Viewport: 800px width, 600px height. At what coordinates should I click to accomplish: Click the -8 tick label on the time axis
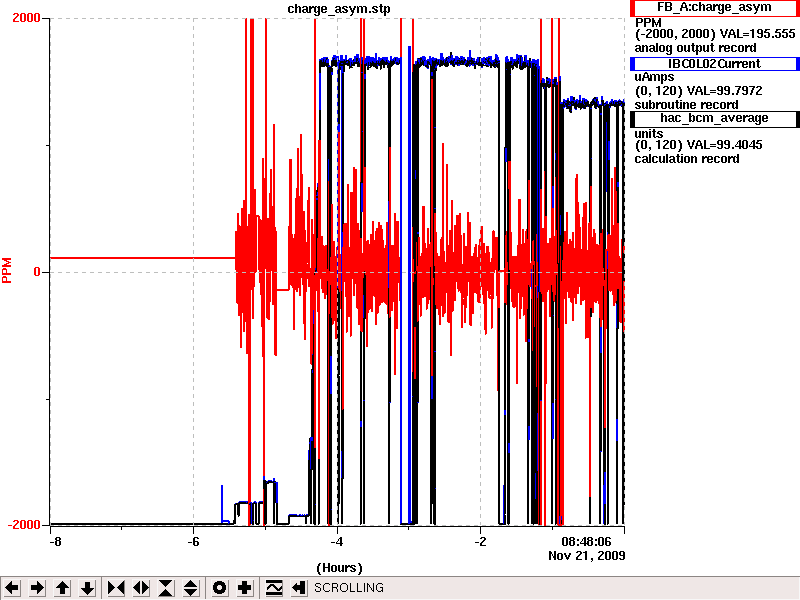click(55, 541)
